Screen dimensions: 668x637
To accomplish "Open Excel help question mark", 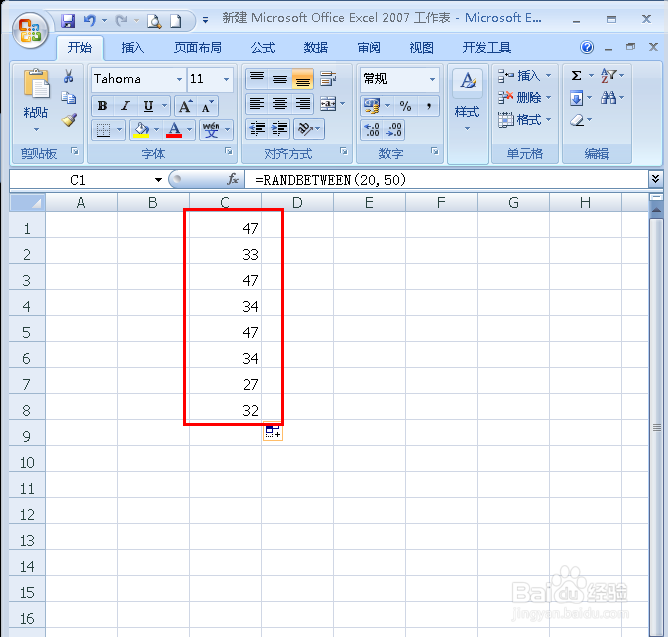I will tap(587, 47).
